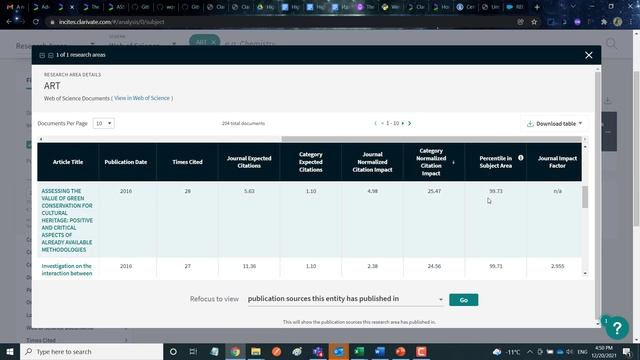
Task: Click sort arrow on Category Normalized Citation Impact
Action: (453, 162)
